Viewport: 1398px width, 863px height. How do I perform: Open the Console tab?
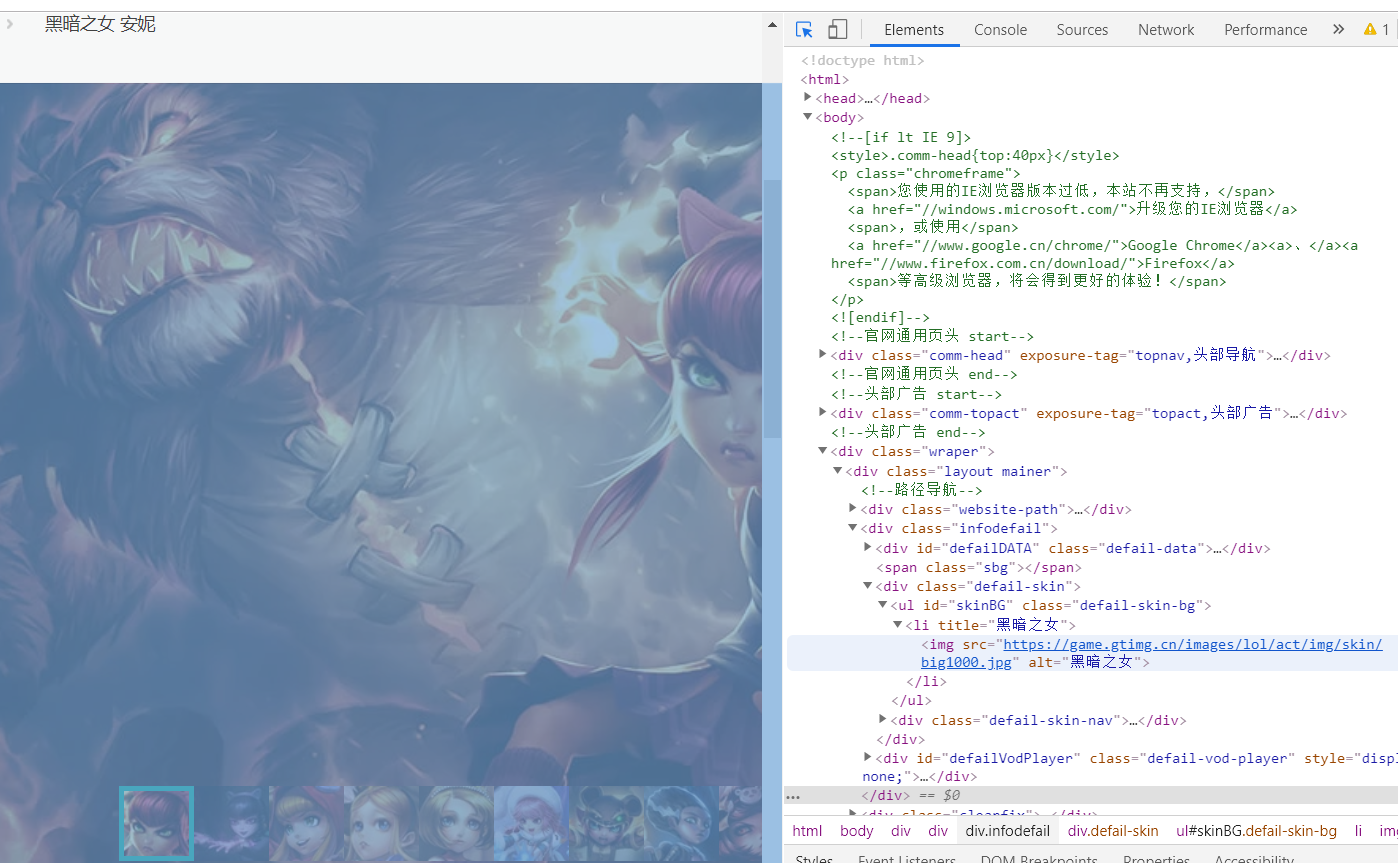coord(1000,30)
